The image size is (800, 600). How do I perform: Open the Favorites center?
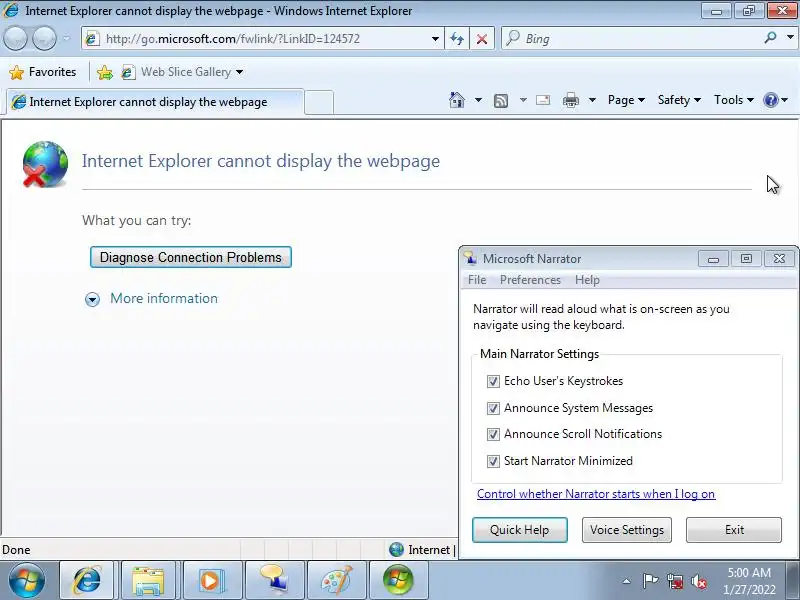(42, 72)
